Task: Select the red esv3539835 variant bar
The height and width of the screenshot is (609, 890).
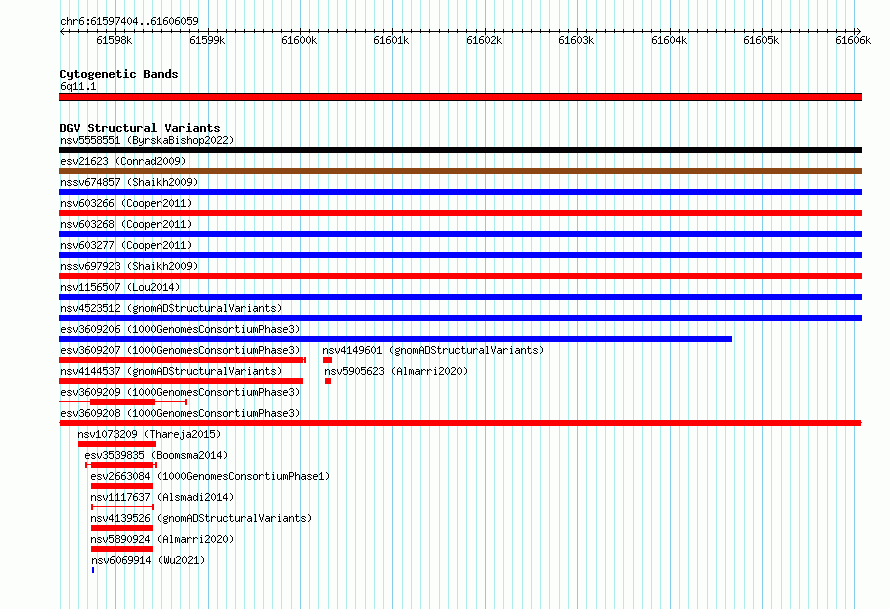Action: click(x=121, y=465)
